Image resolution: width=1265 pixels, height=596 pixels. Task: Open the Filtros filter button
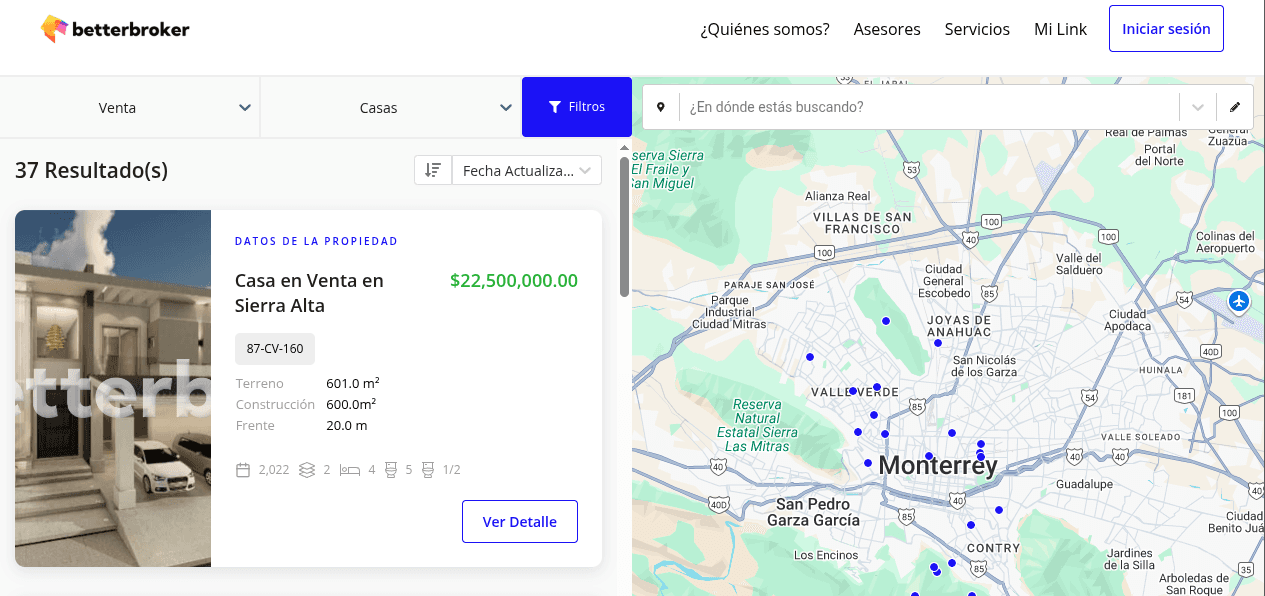[x=577, y=107]
